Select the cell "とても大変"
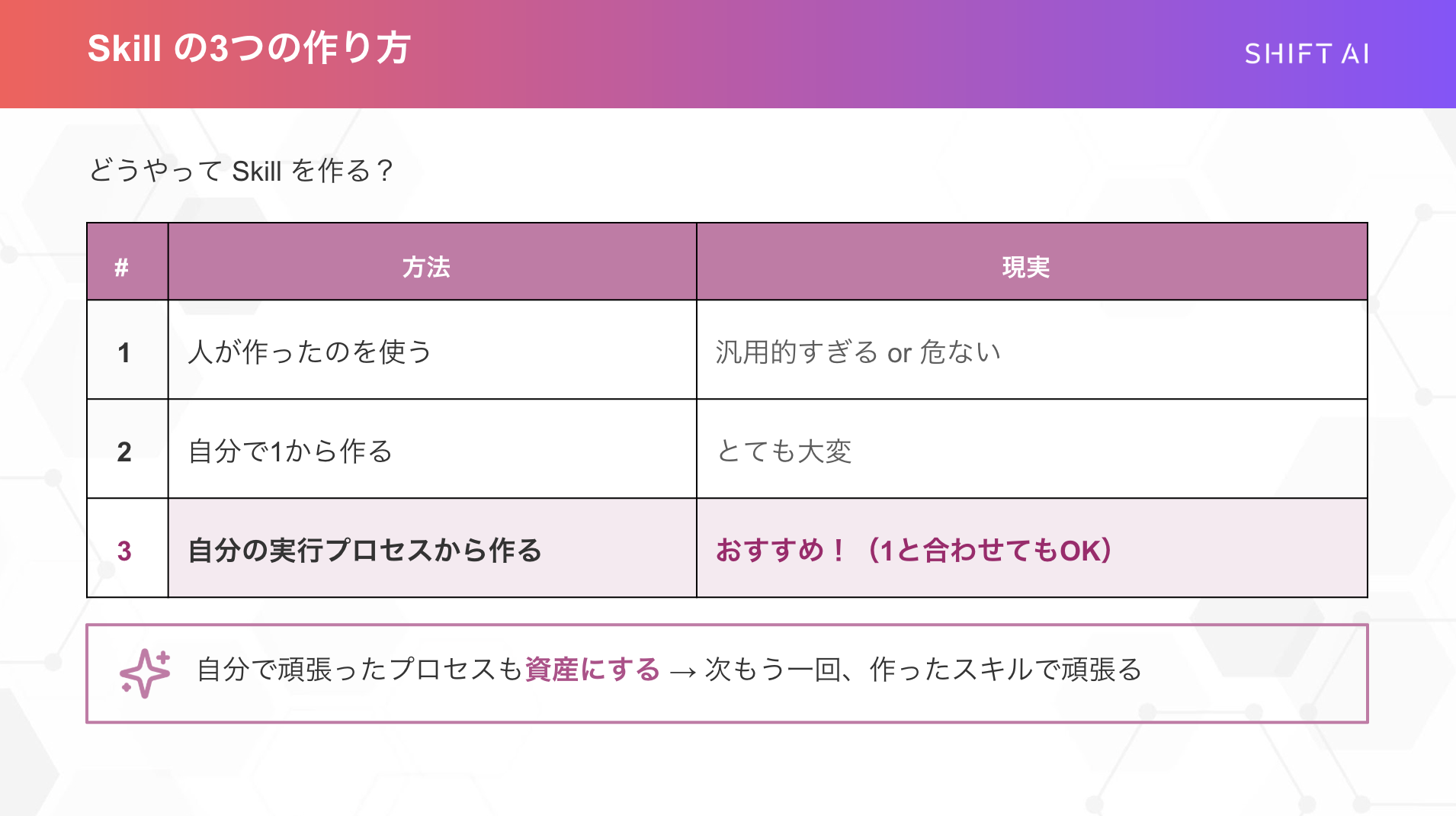1456x816 pixels. [x=784, y=451]
